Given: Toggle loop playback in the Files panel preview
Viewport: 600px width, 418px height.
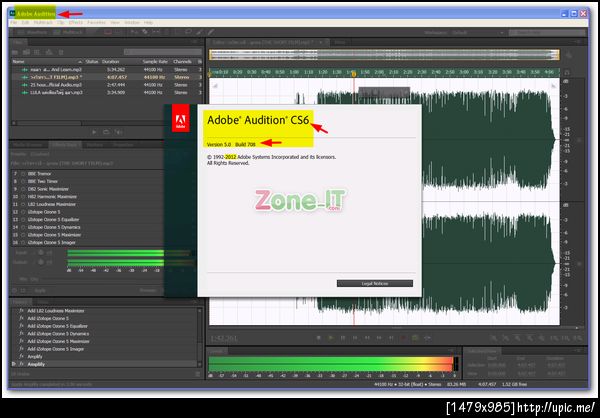Looking at the screenshot, I should (x=106, y=132).
